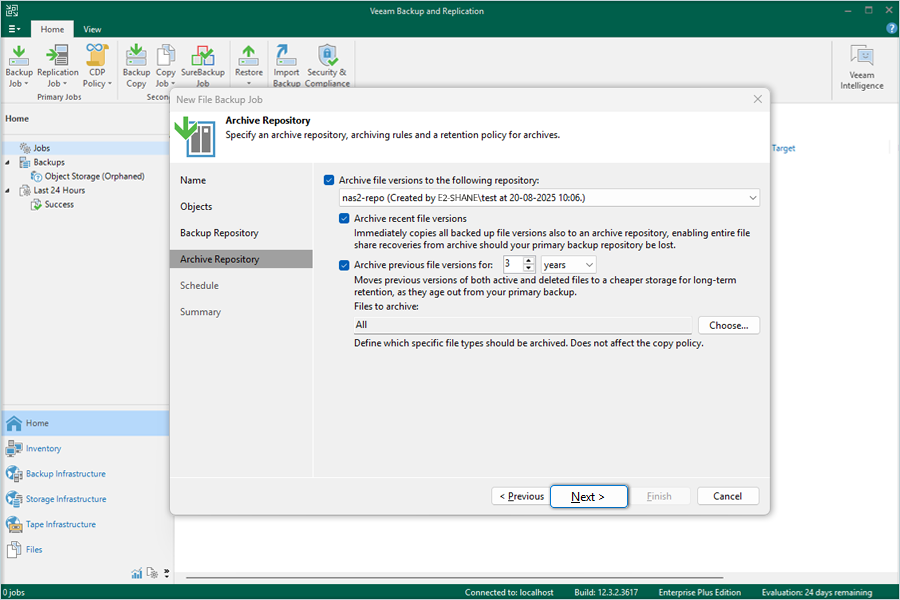
Task: Open the Tape Infrastructure view icon
Action: click(x=14, y=524)
